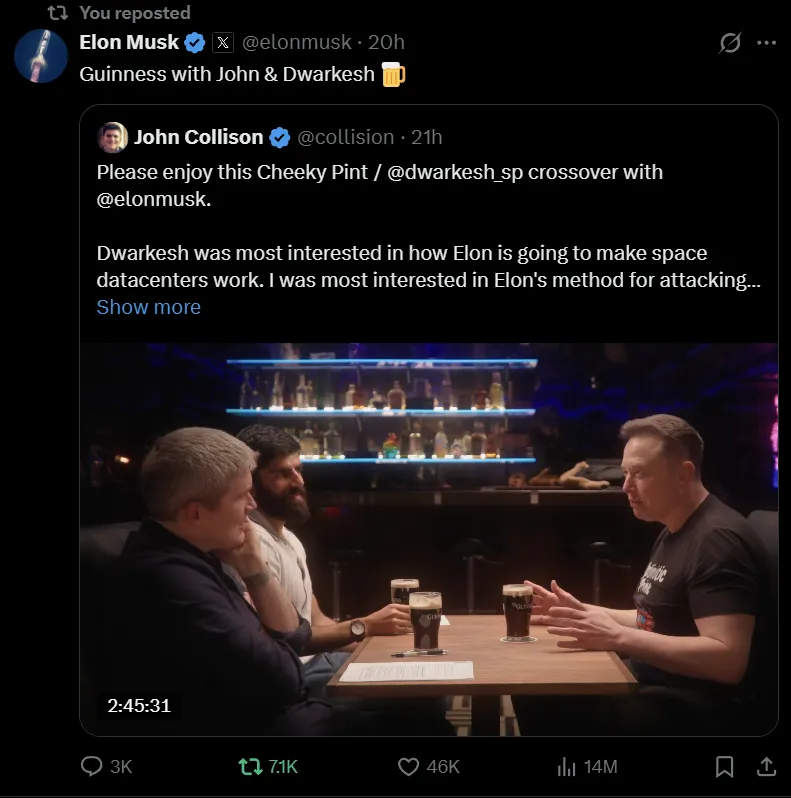Click the Grok circle-slash icon
The width and height of the screenshot is (791, 798).
[730, 43]
